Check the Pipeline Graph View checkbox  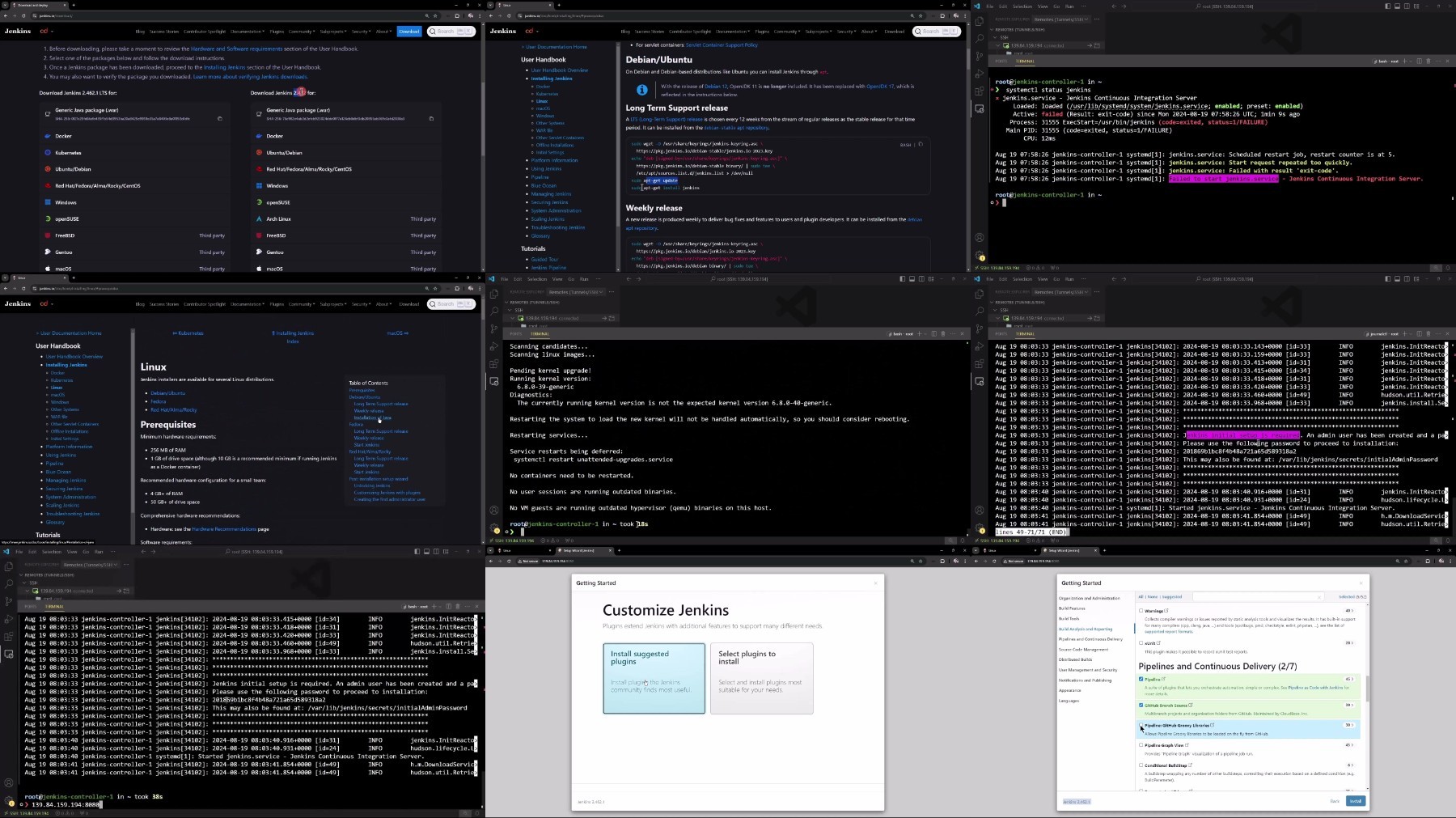pyautogui.click(x=1141, y=745)
